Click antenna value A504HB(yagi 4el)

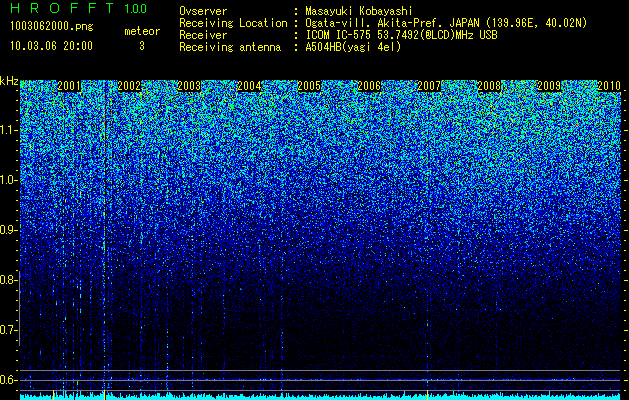[x=353, y=47]
